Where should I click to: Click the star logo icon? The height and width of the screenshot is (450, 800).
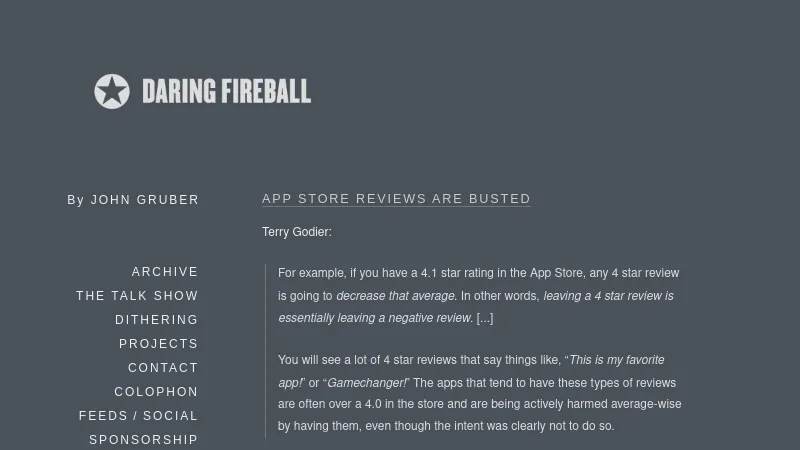pyautogui.click(x=112, y=92)
